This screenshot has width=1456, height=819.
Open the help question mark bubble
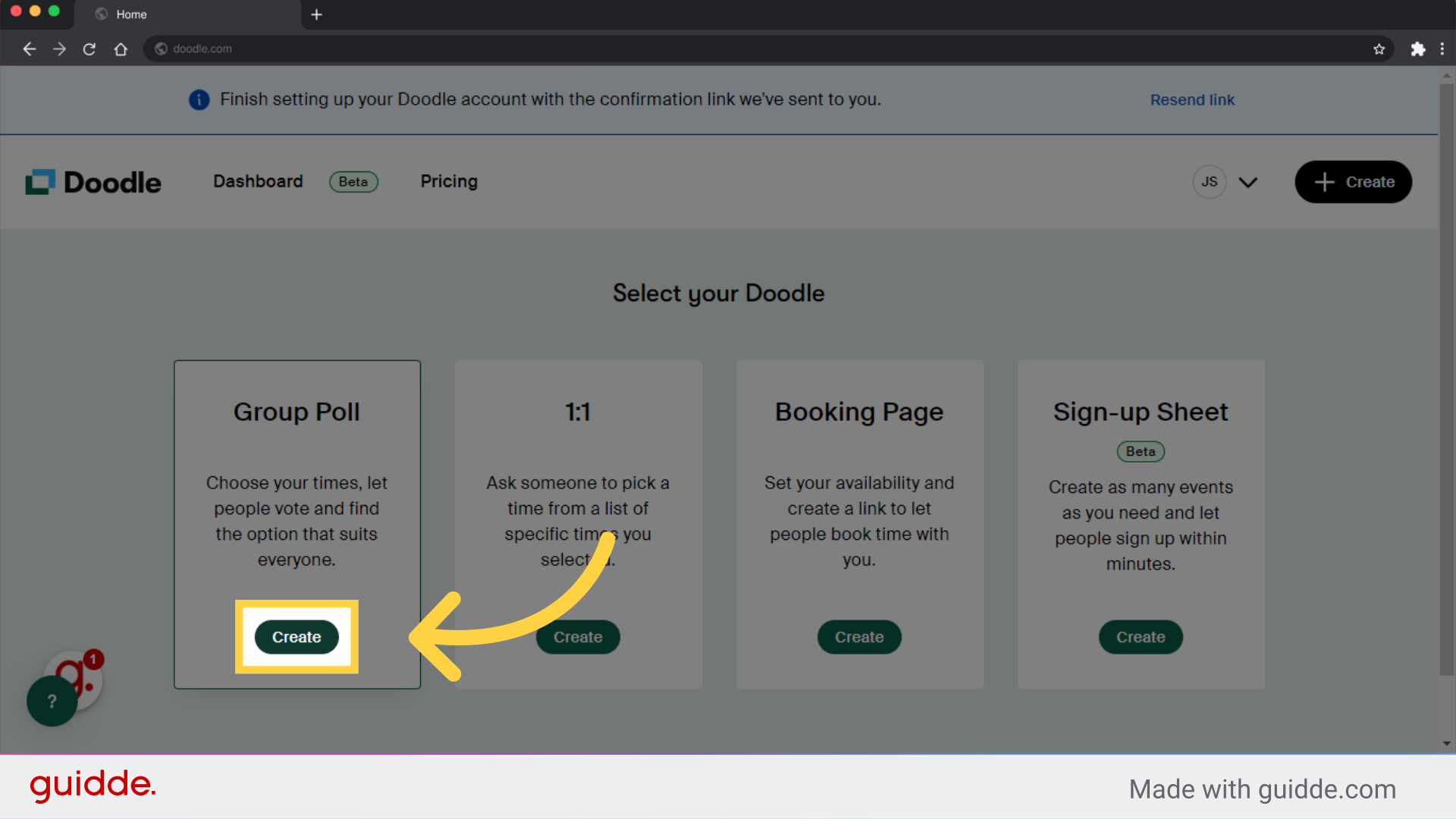tap(51, 701)
